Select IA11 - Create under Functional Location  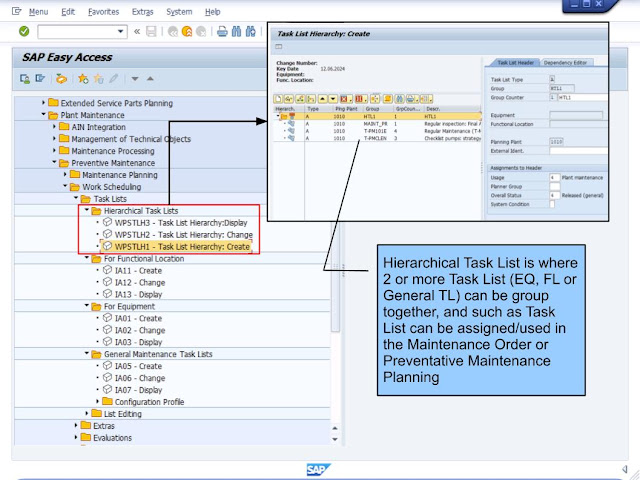[138, 271]
